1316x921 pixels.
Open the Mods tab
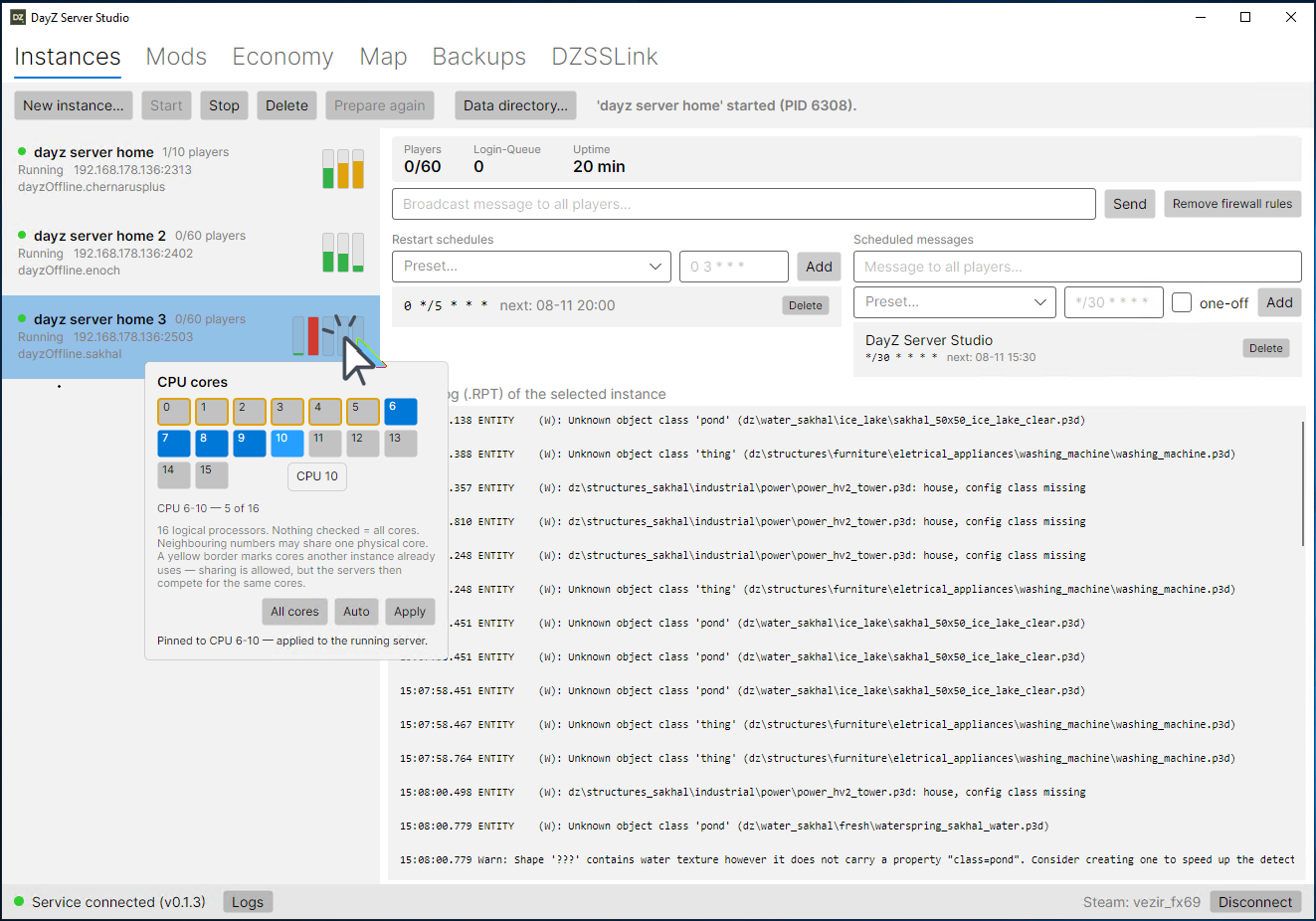click(x=176, y=57)
